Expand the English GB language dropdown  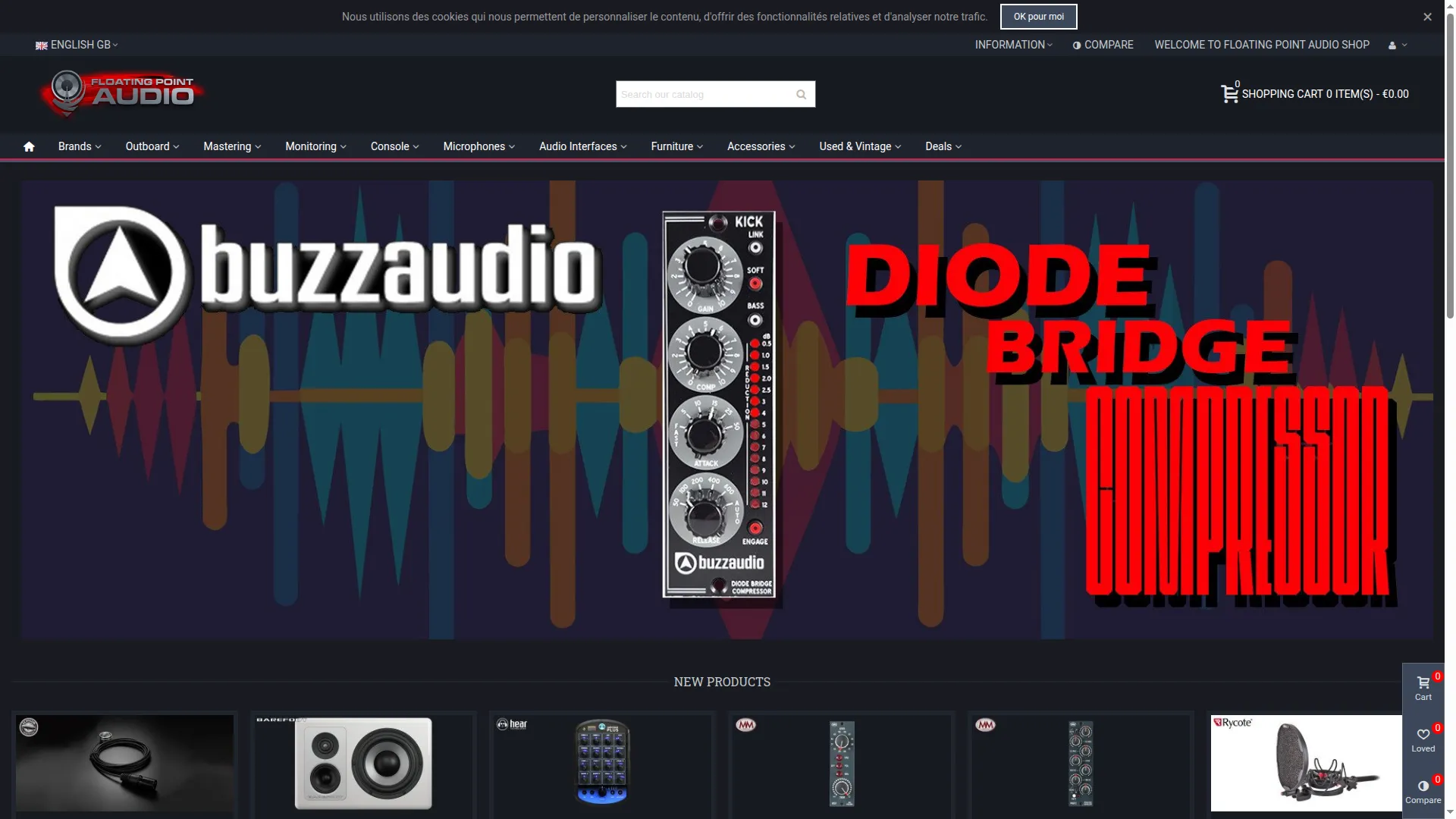(x=77, y=45)
